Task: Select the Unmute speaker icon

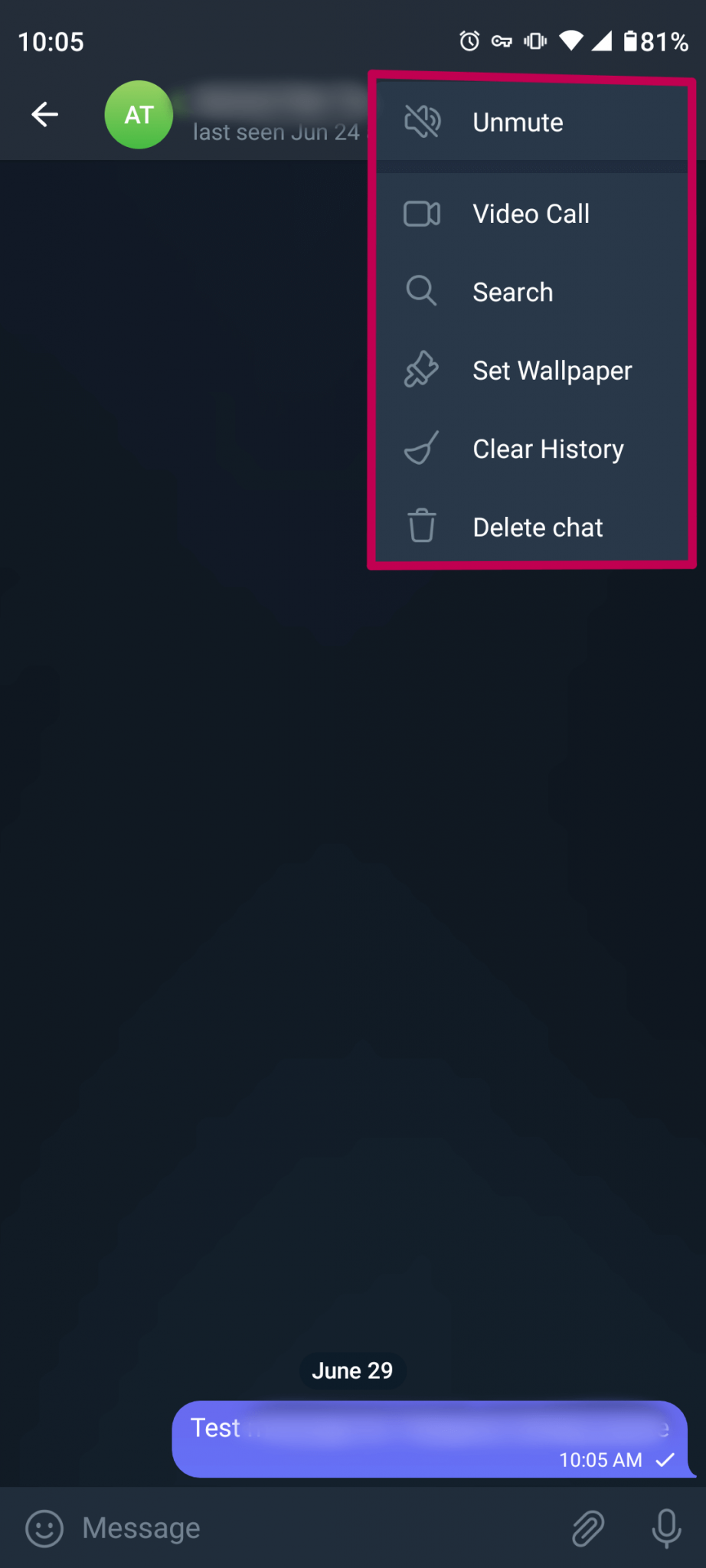Action: [x=422, y=121]
